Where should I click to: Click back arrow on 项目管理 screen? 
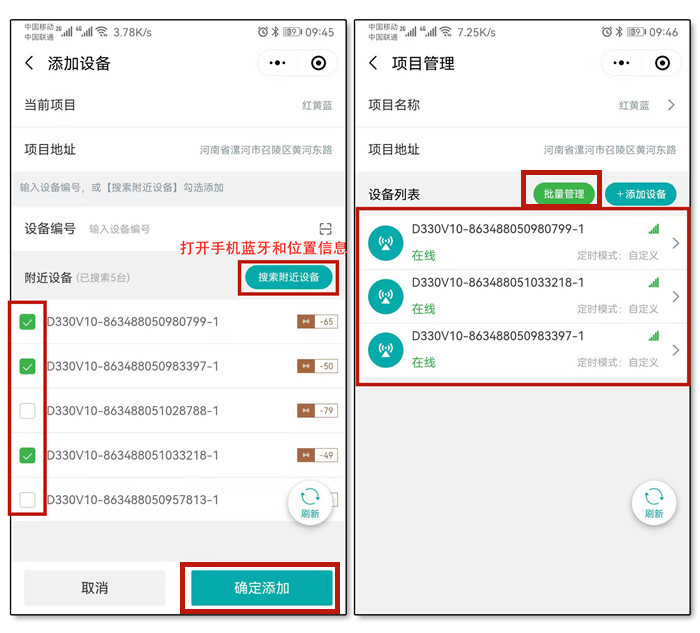point(373,64)
